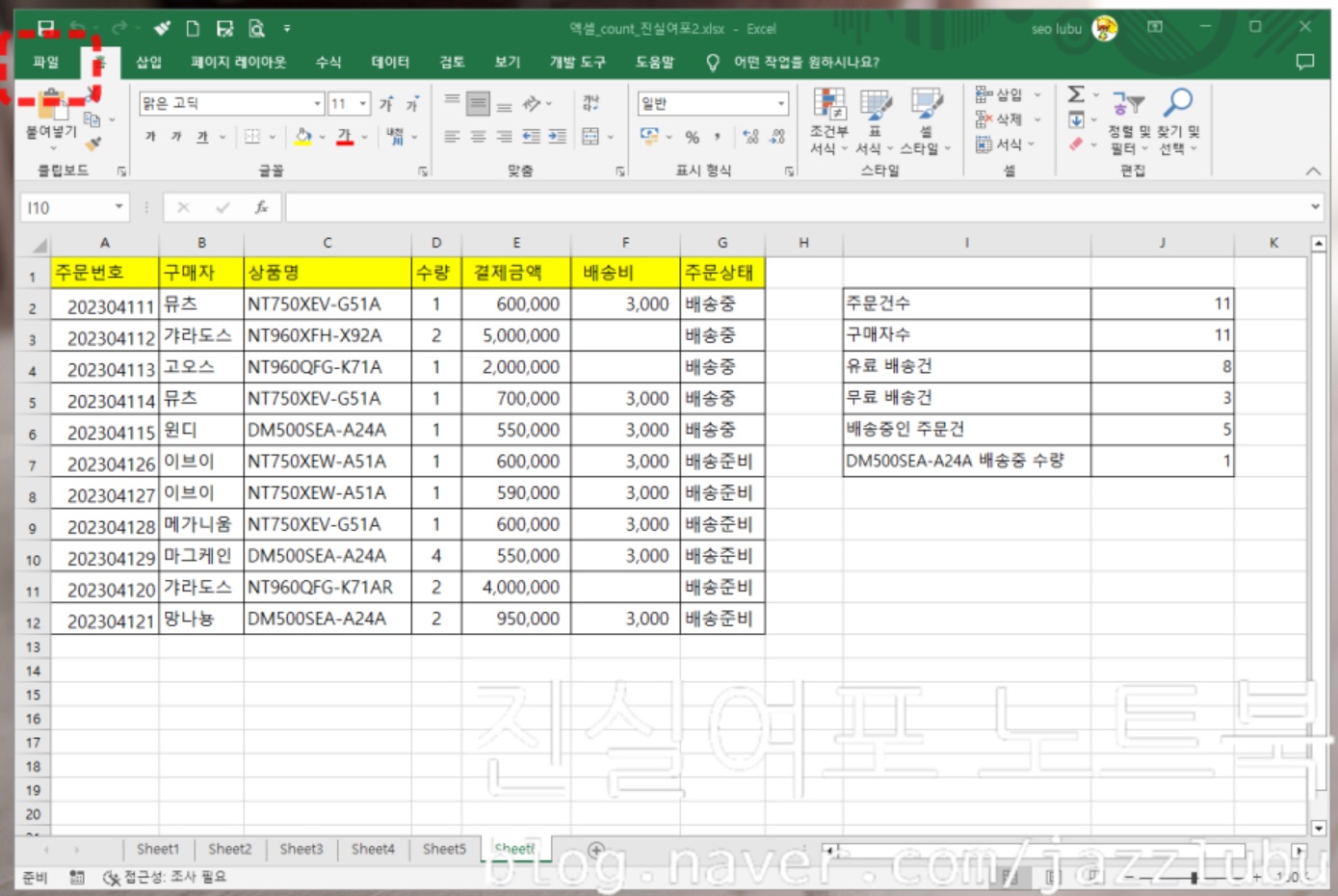1338x896 pixels.
Task: Switch to the 데이터 Data tab
Action: pos(390,63)
